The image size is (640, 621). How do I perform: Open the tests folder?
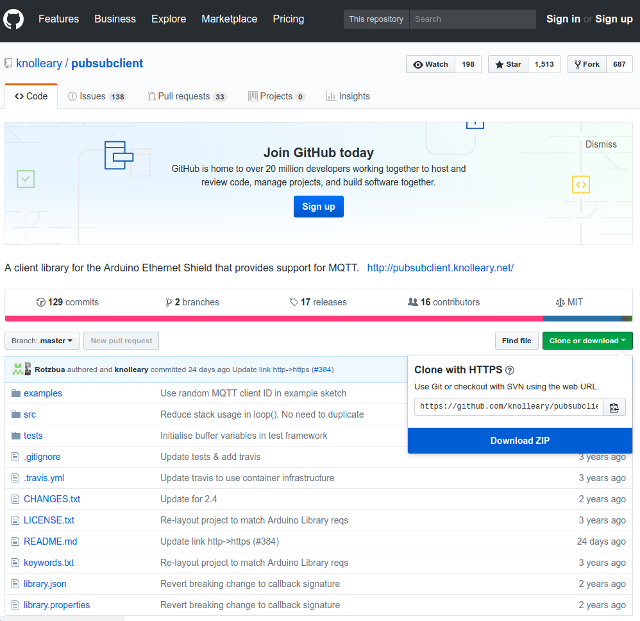(x=33, y=436)
